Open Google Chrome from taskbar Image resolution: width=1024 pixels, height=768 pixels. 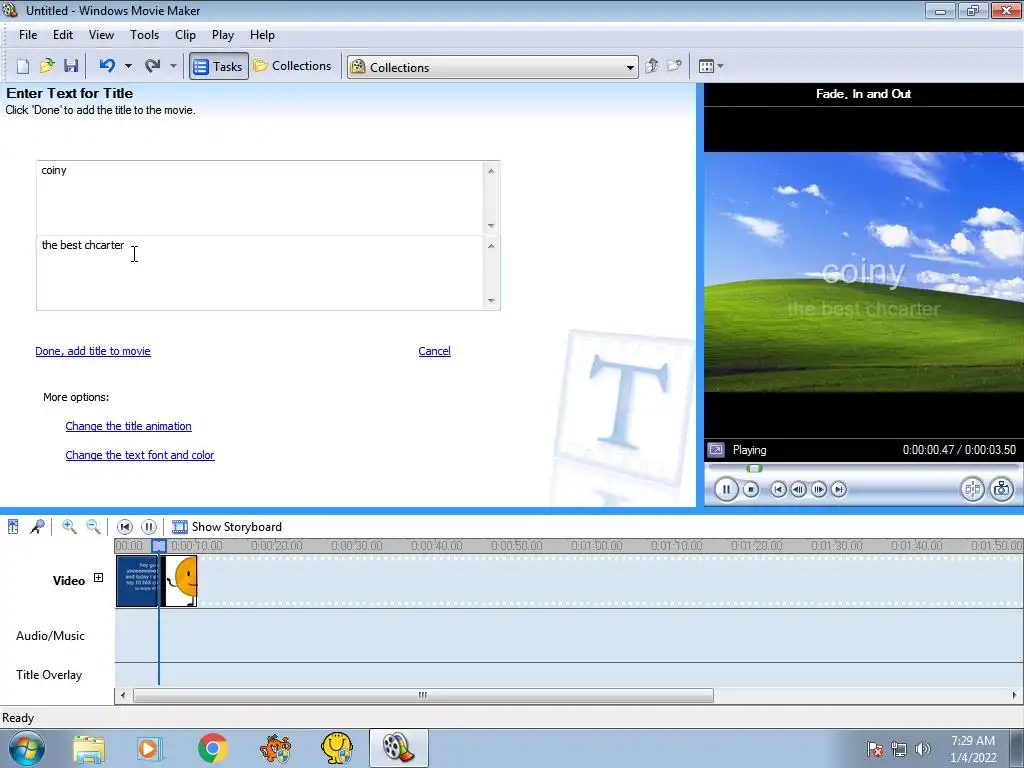(x=212, y=748)
